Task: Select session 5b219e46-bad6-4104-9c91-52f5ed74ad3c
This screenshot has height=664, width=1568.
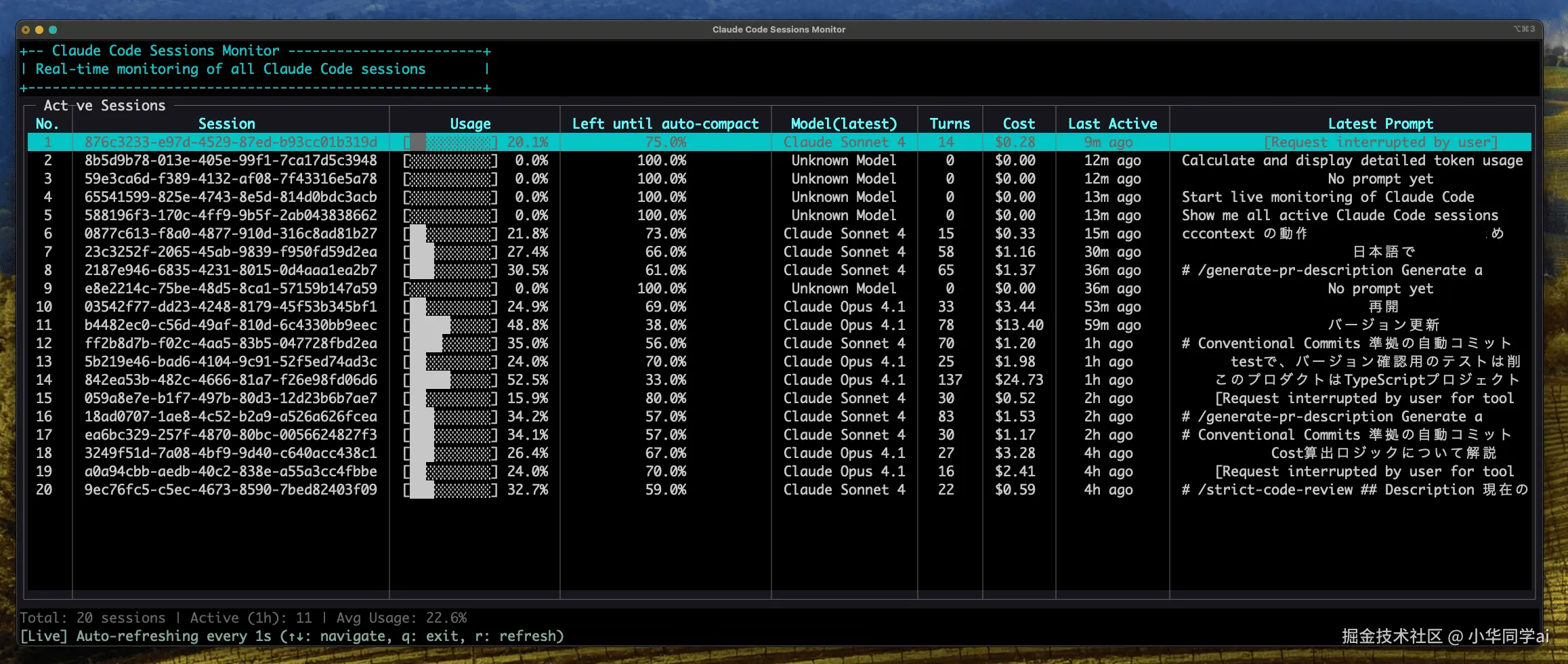Action: click(779, 362)
